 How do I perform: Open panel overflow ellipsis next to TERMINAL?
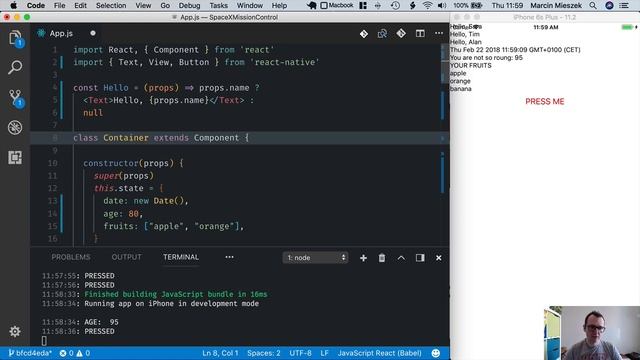point(229,257)
